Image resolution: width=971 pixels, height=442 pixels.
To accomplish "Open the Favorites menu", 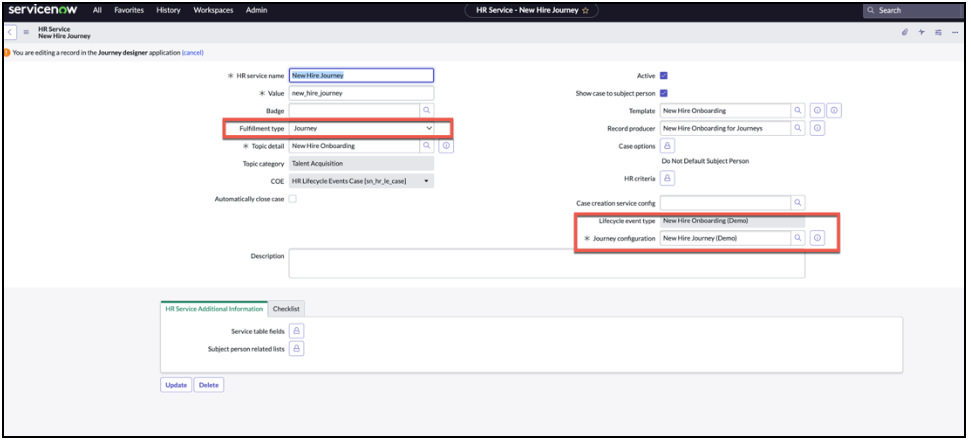I will 129,11.
